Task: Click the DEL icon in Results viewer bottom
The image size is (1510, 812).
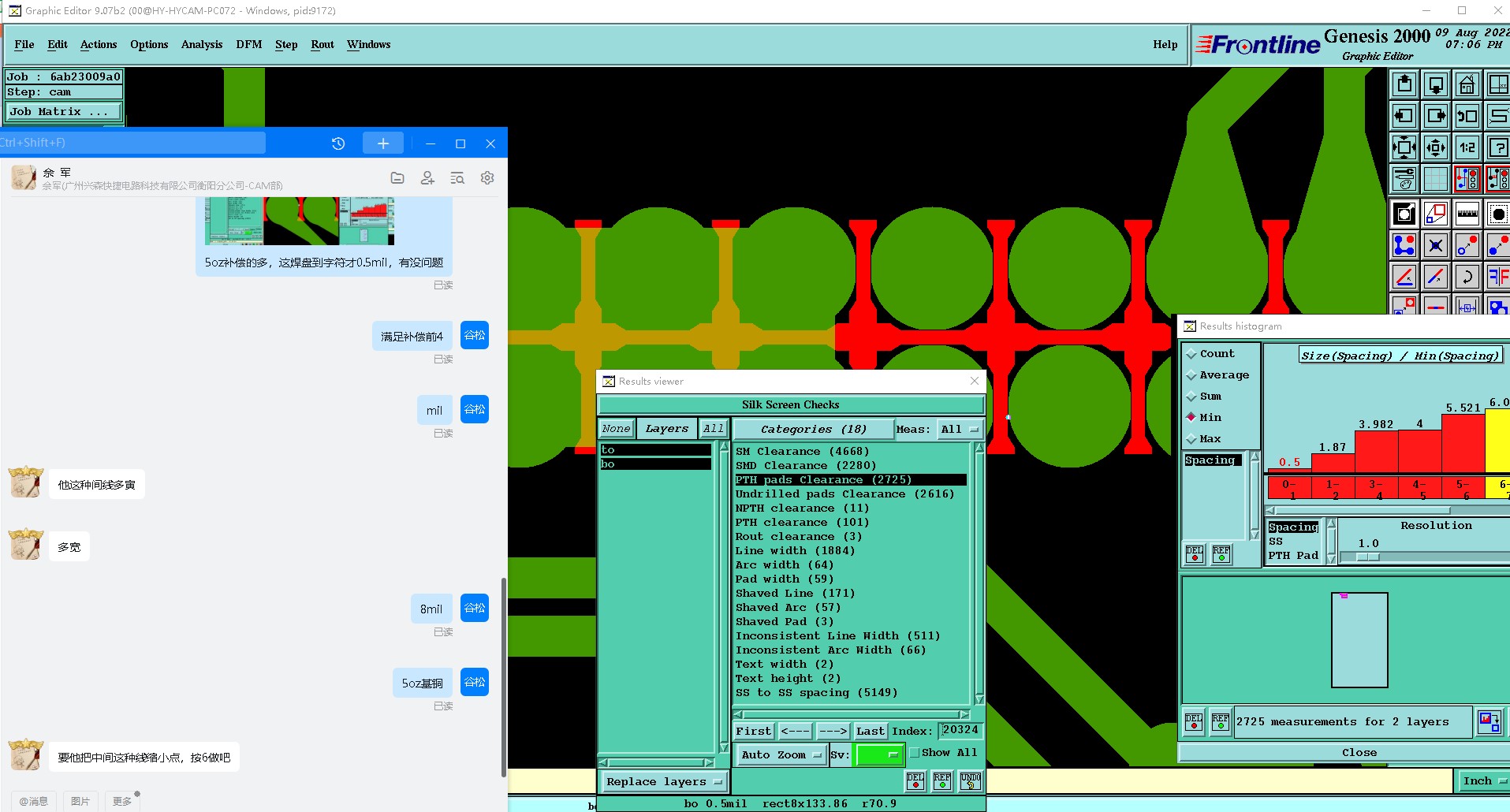Action: [915, 781]
